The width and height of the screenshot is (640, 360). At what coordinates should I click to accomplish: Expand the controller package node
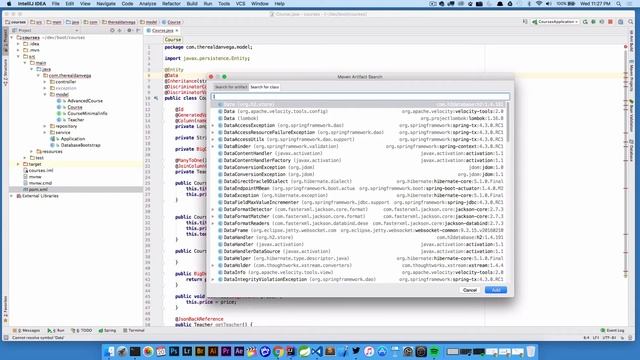(45, 82)
